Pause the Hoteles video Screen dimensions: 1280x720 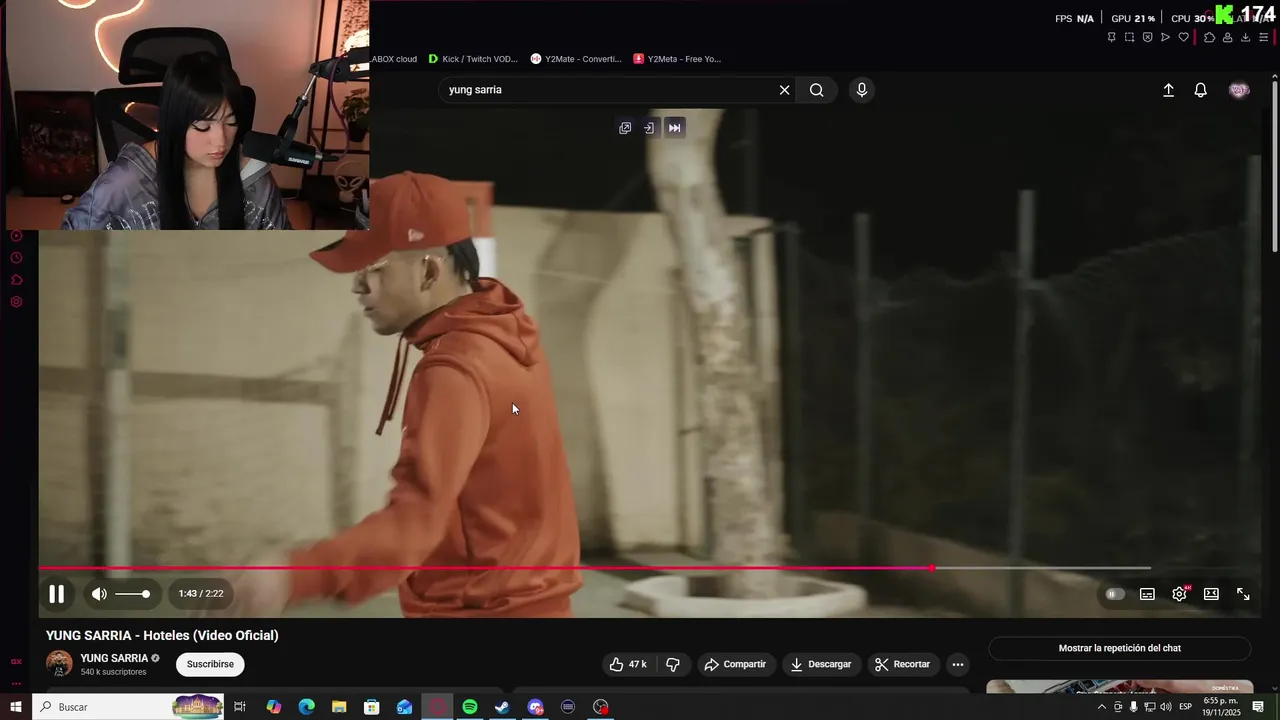tap(57, 594)
